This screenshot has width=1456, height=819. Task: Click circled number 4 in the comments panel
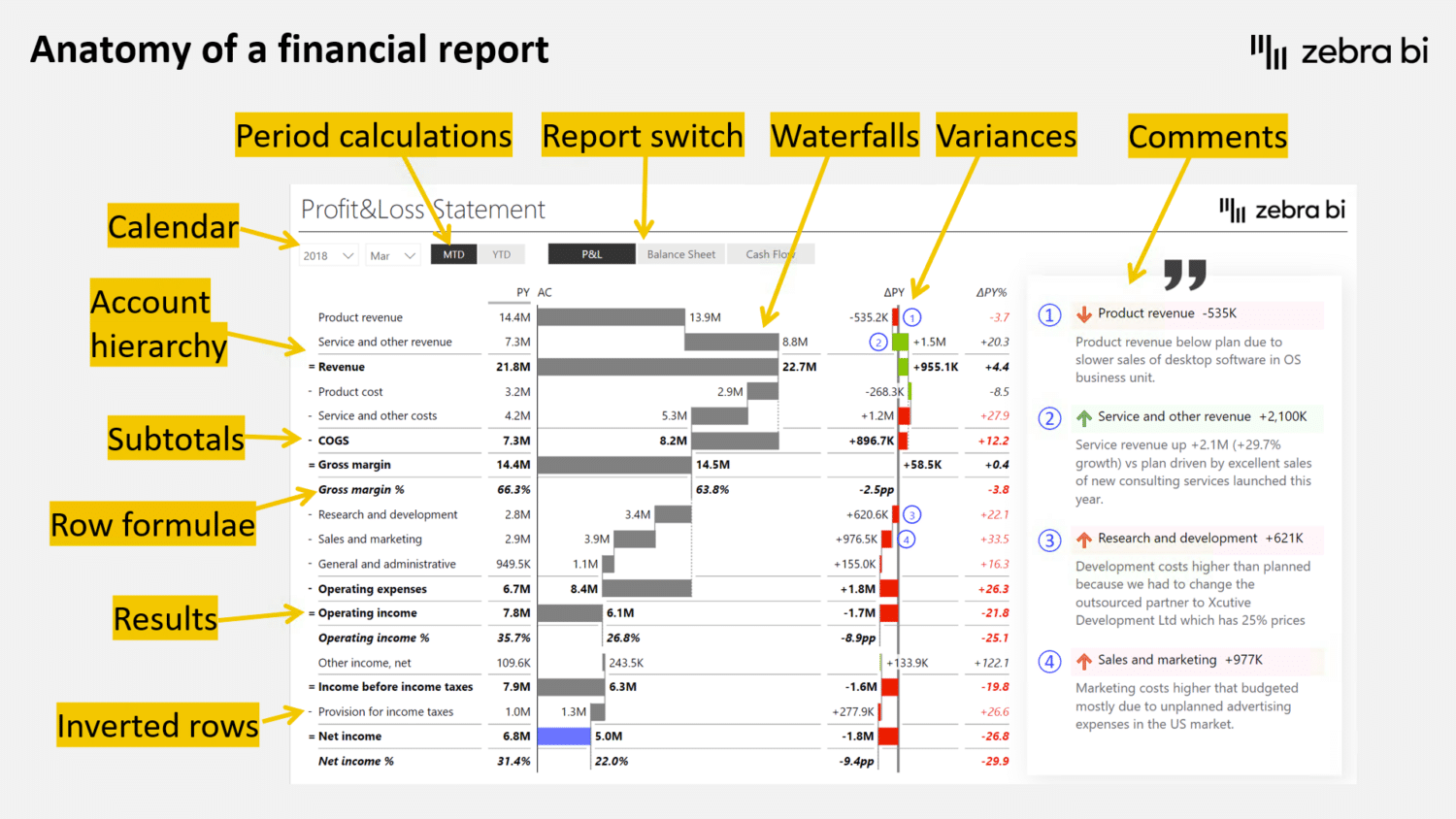pyautogui.click(x=1049, y=662)
